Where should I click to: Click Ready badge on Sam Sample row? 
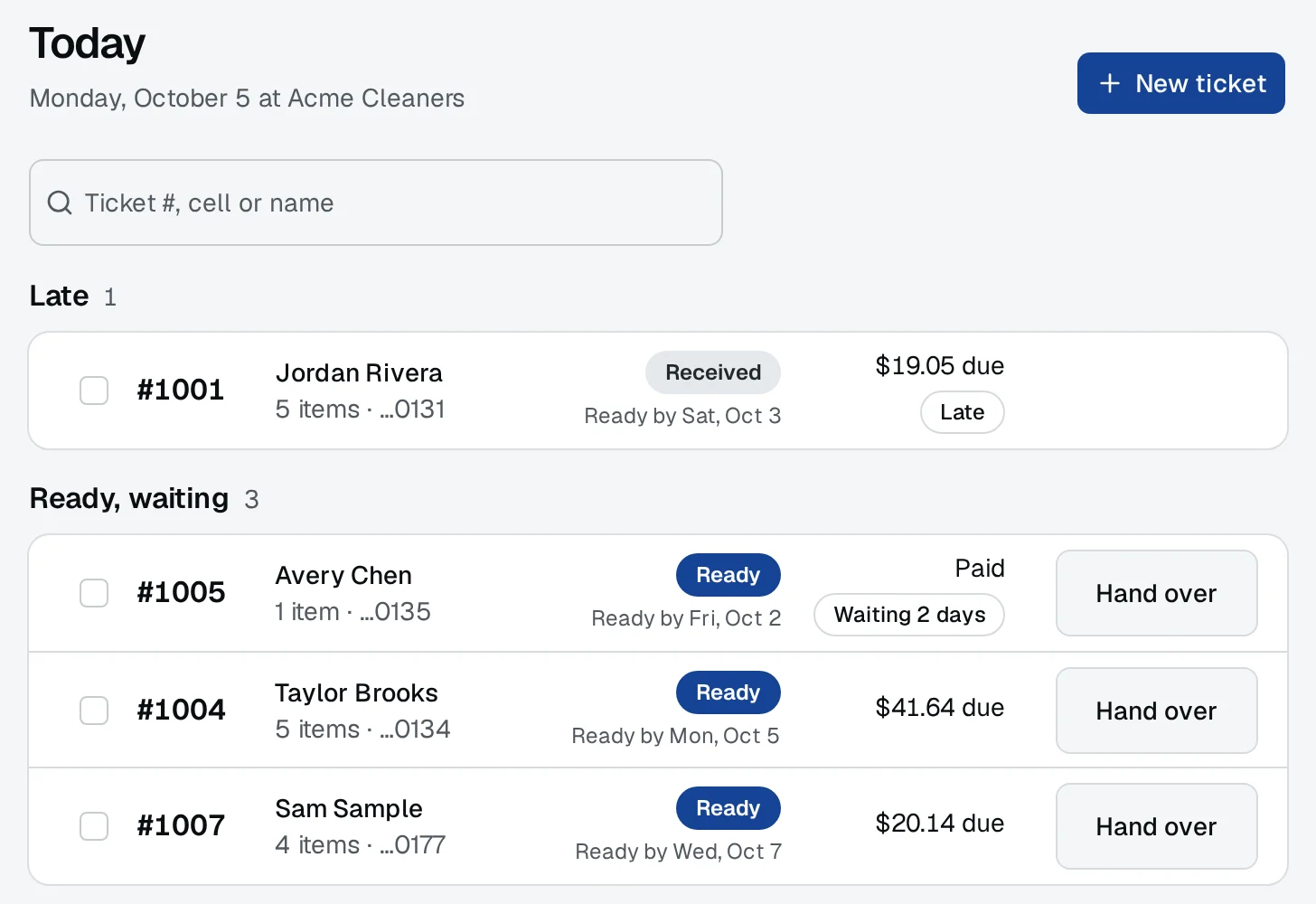[x=728, y=808]
